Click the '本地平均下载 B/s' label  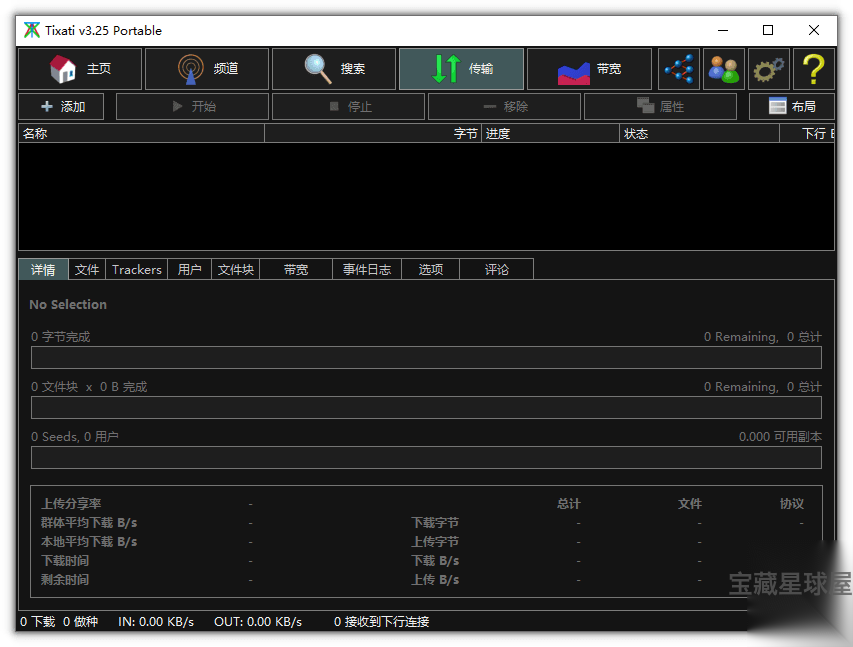(89, 542)
